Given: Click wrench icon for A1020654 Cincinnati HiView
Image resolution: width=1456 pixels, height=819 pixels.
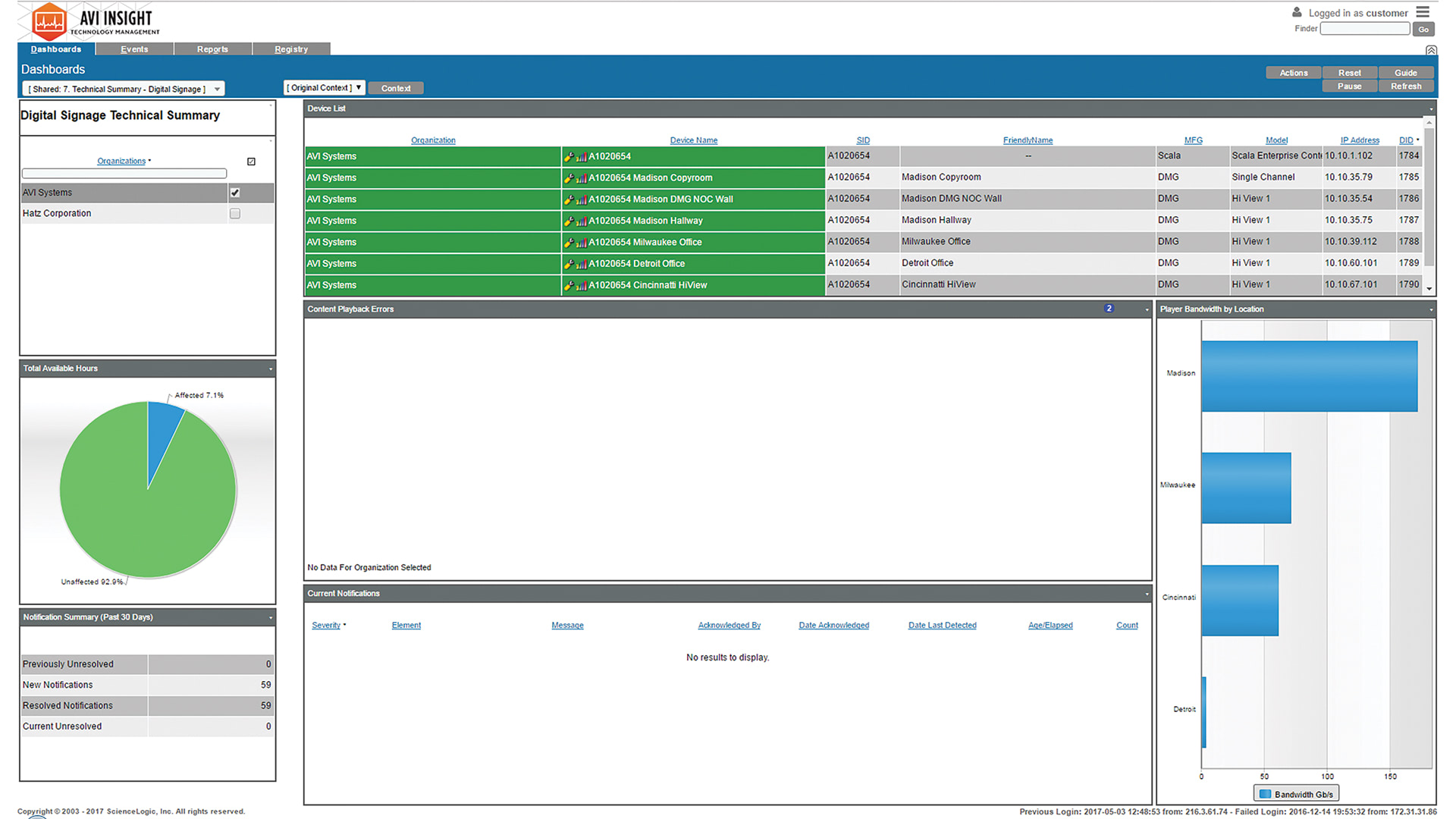Looking at the screenshot, I should point(569,286).
